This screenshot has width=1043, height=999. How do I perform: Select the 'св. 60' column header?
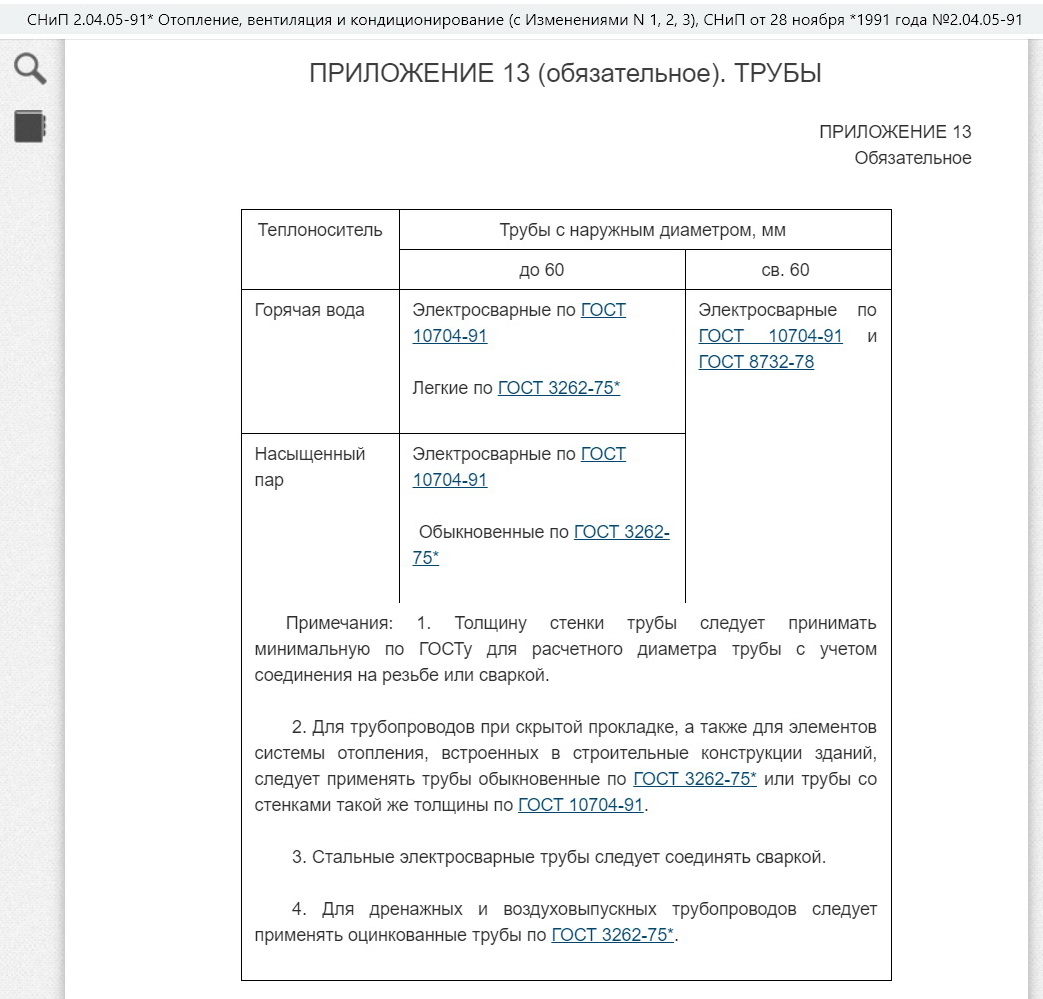coord(786,270)
